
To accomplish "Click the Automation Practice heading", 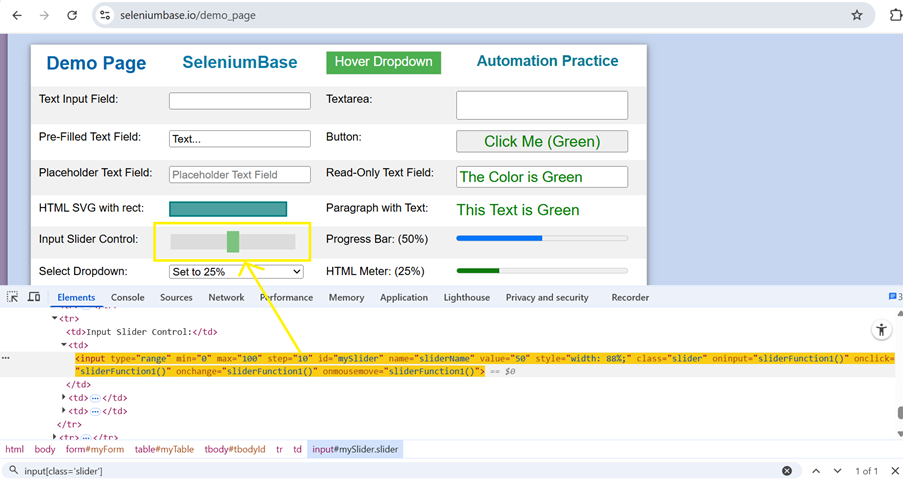I will (x=547, y=61).
